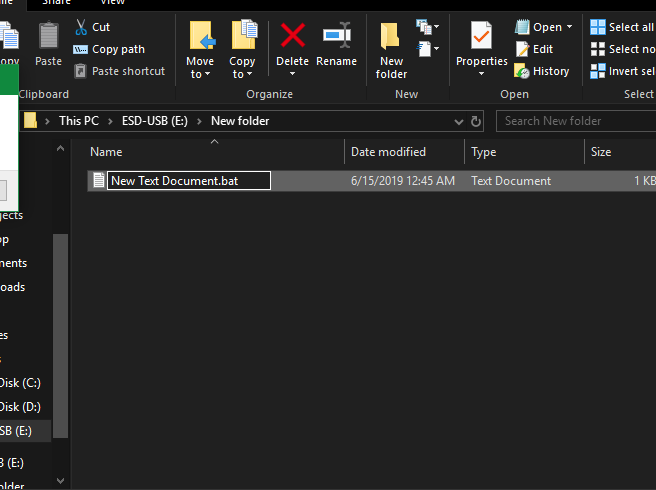656x490 pixels.
Task: Expand the Move to dropdown arrow
Action: pos(208,74)
